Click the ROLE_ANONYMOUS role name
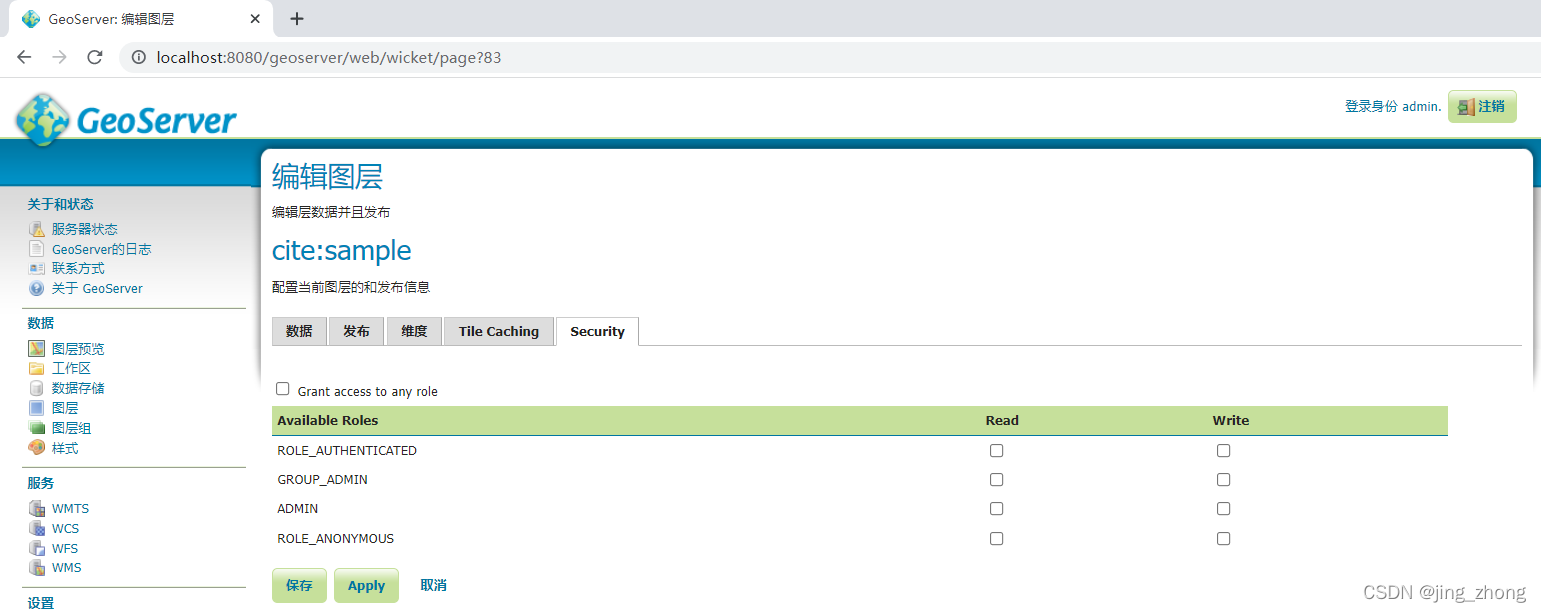 tap(336, 538)
